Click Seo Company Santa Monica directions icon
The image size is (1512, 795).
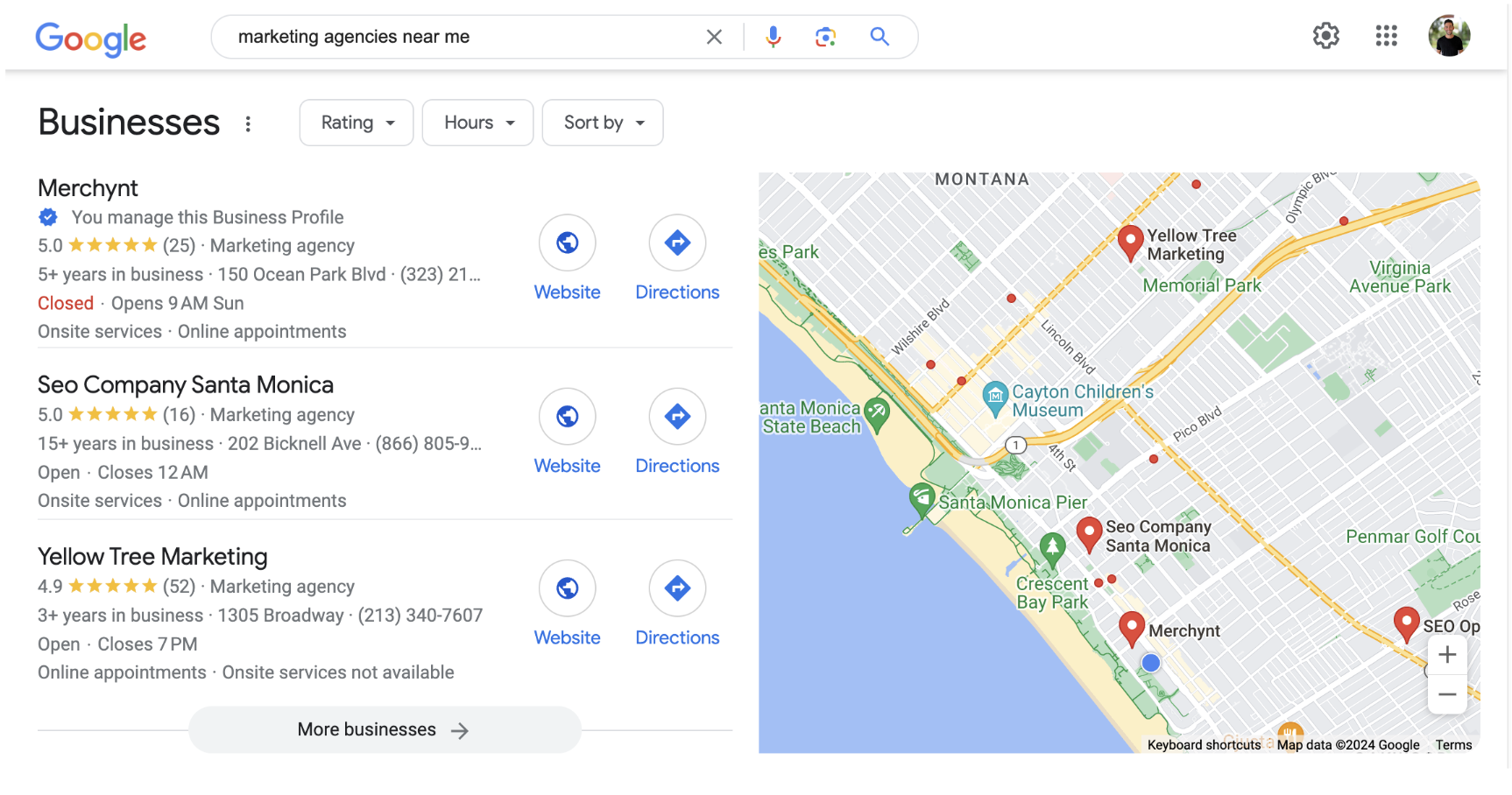point(677,416)
